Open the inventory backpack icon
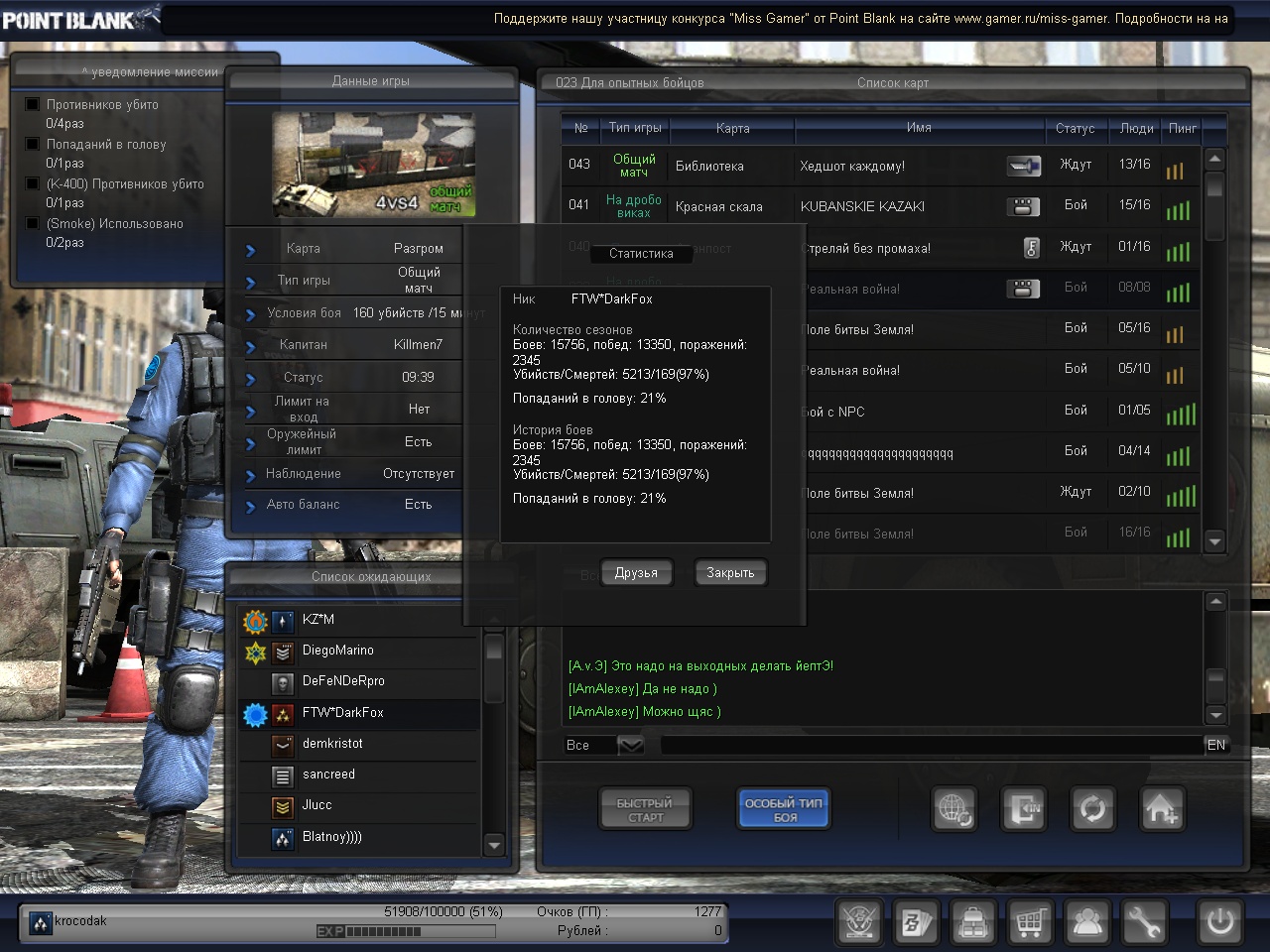The height and width of the screenshot is (952, 1270). click(973, 922)
